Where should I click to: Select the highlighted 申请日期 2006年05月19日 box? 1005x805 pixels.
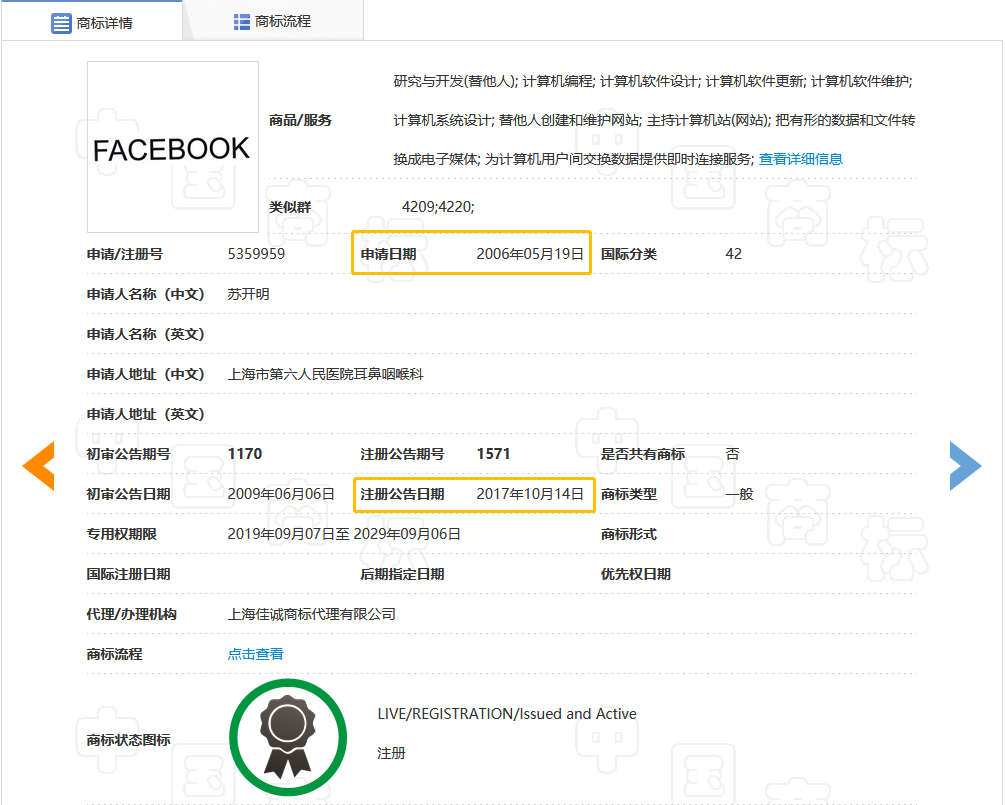pos(472,254)
